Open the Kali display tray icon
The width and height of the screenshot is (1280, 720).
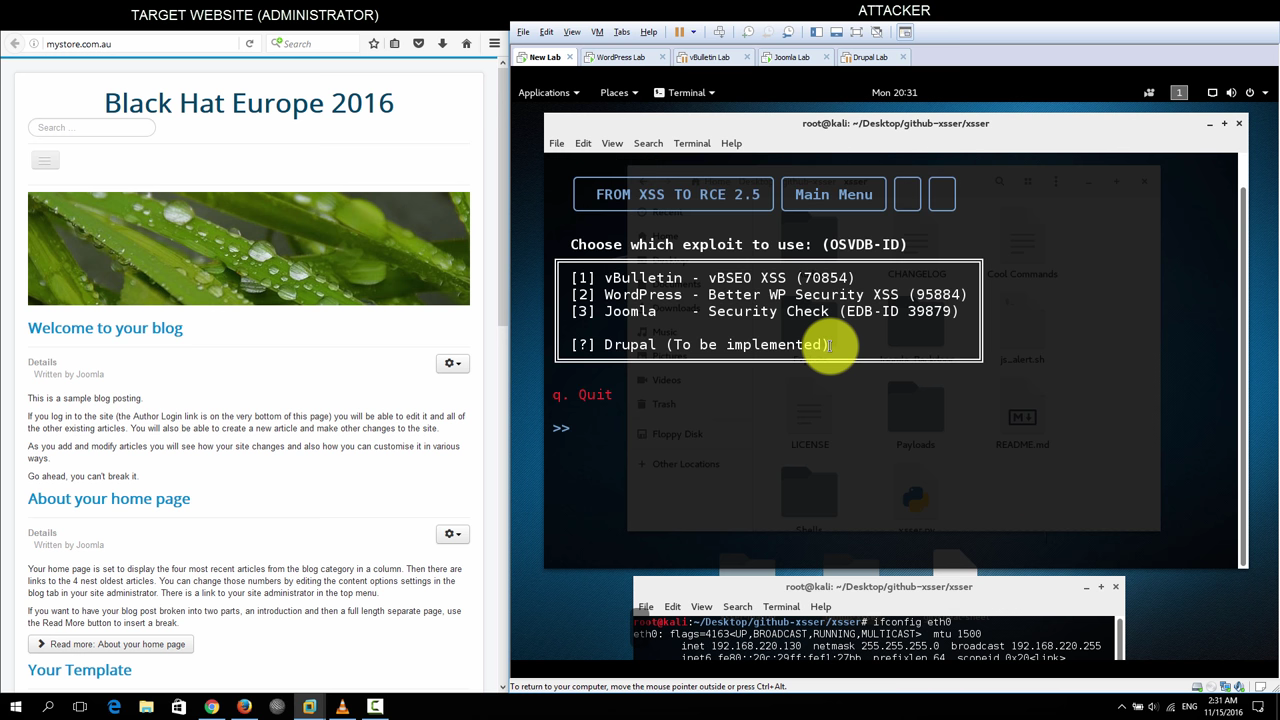pos(1212,92)
